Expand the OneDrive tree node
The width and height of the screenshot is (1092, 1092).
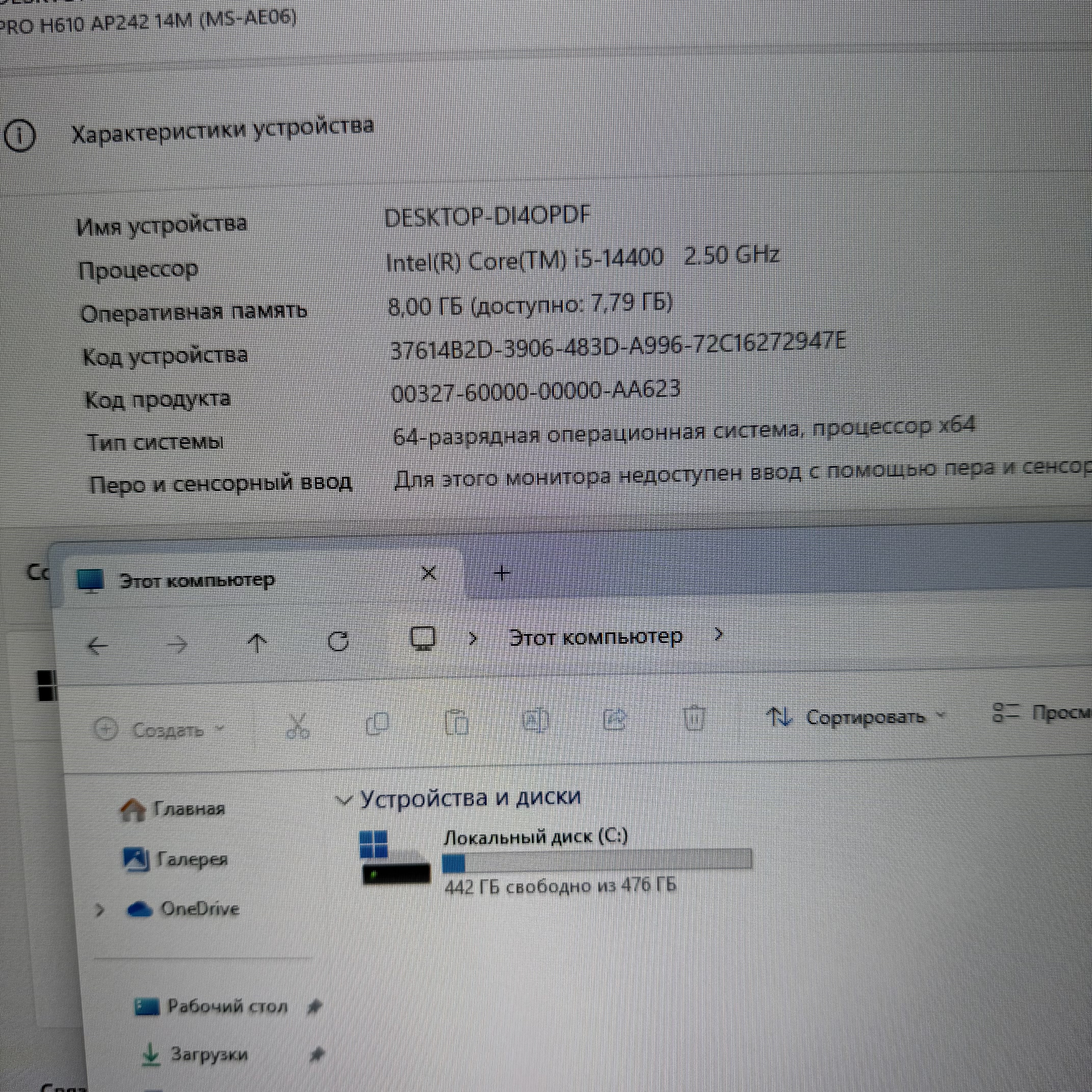pos(100,910)
